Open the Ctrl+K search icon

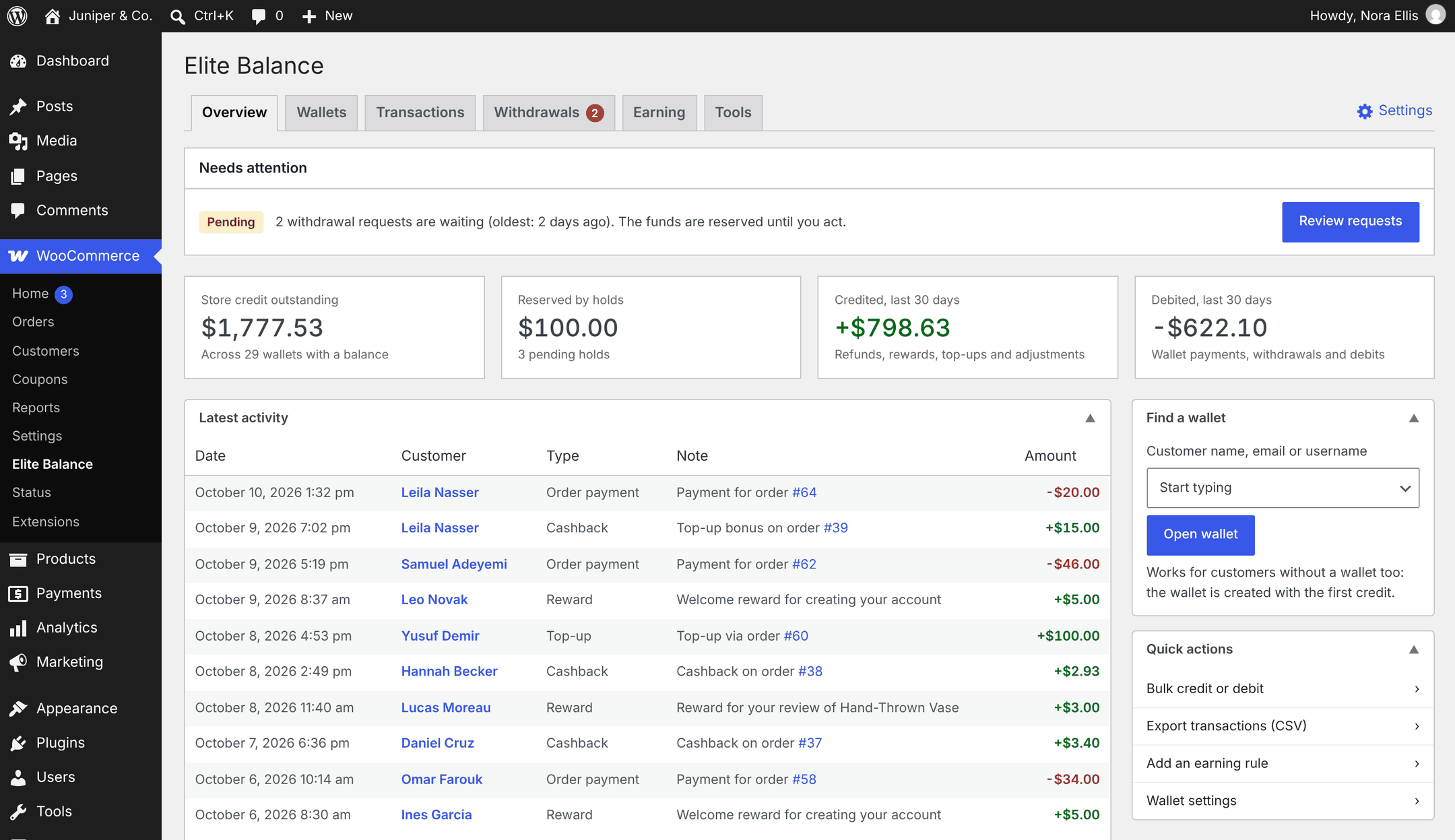click(178, 16)
